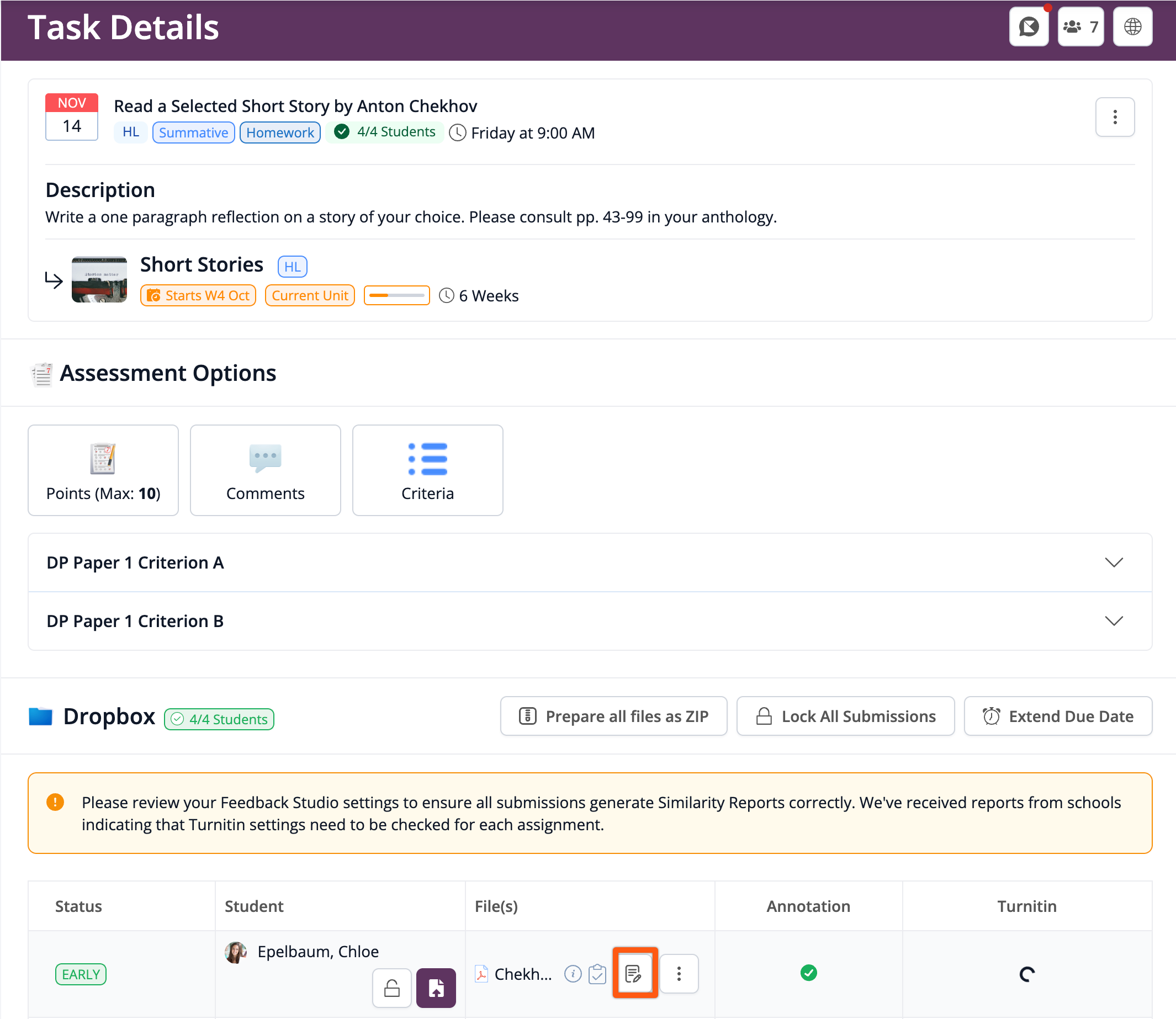Click the file info icon beside Chekh...
Viewport: 1176px width, 1019px height.
(x=573, y=974)
